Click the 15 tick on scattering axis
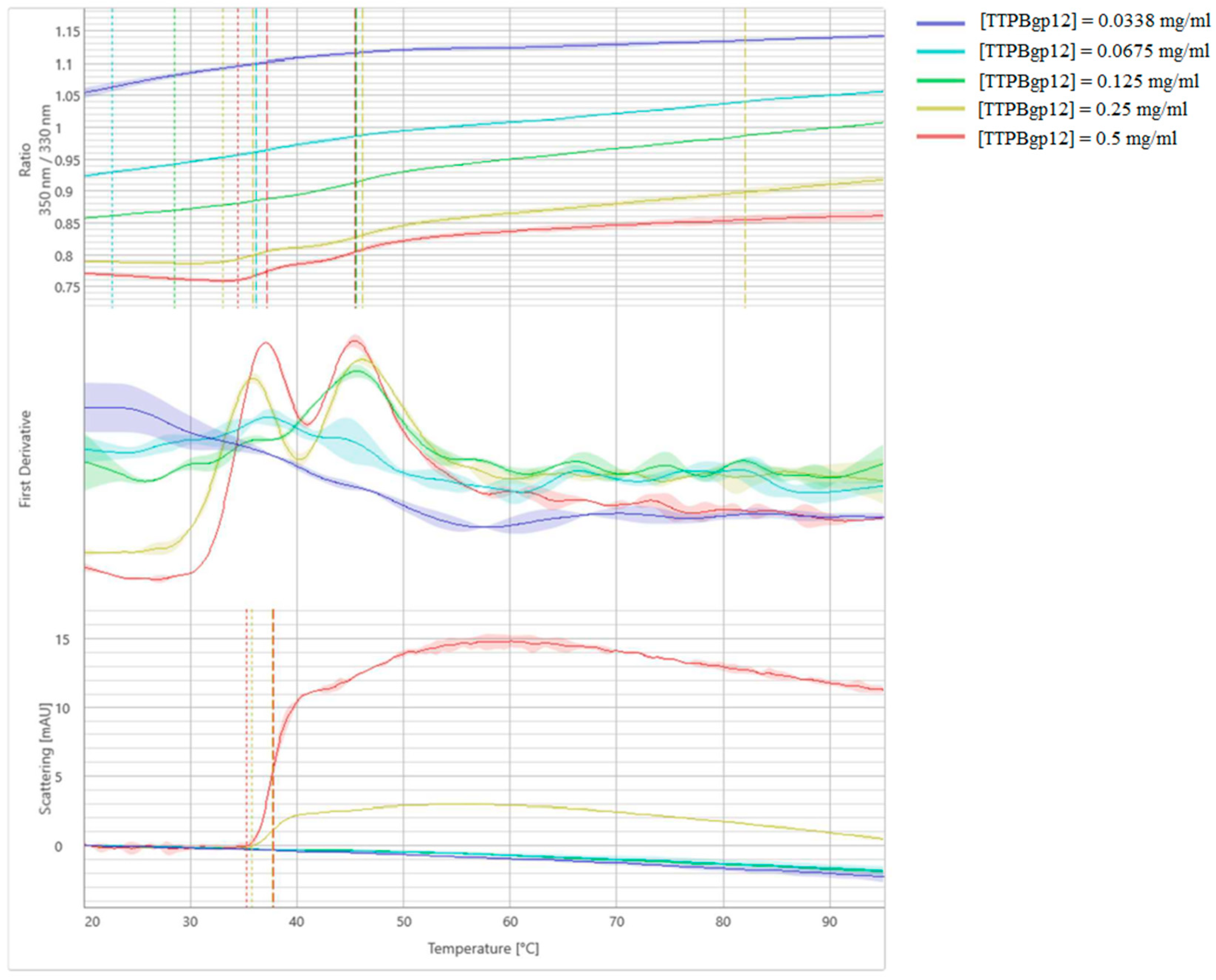 click(x=63, y=640)
